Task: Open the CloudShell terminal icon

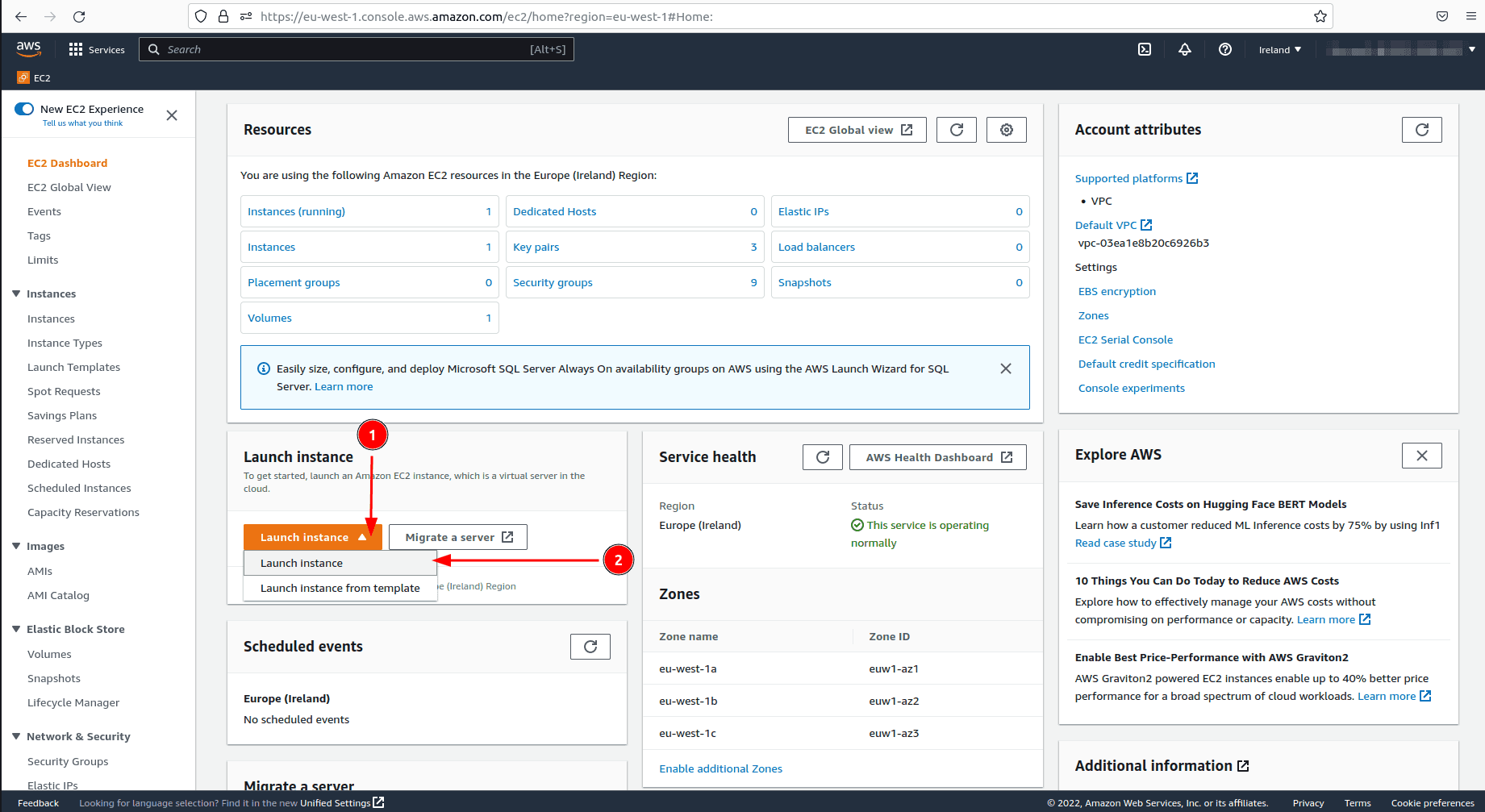Action: (x=1145, y=49)
